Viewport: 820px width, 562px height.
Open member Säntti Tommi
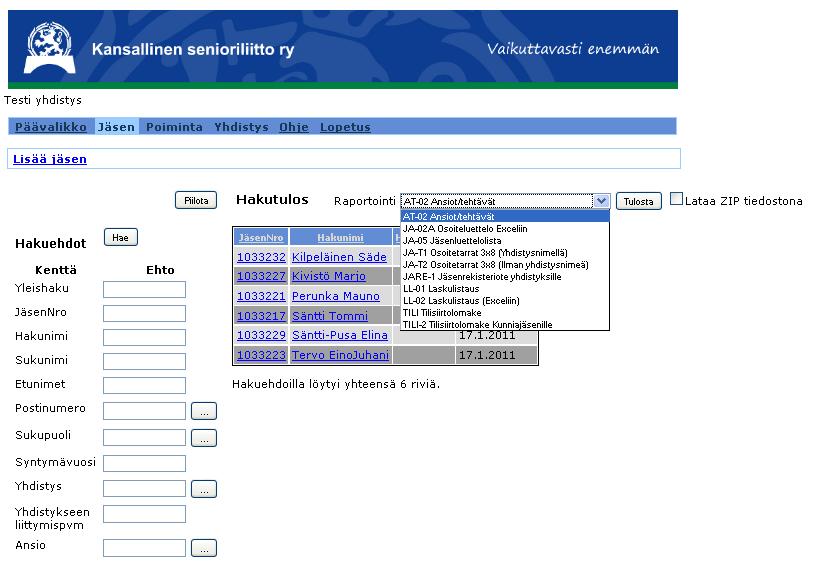[x=329, y=316]
